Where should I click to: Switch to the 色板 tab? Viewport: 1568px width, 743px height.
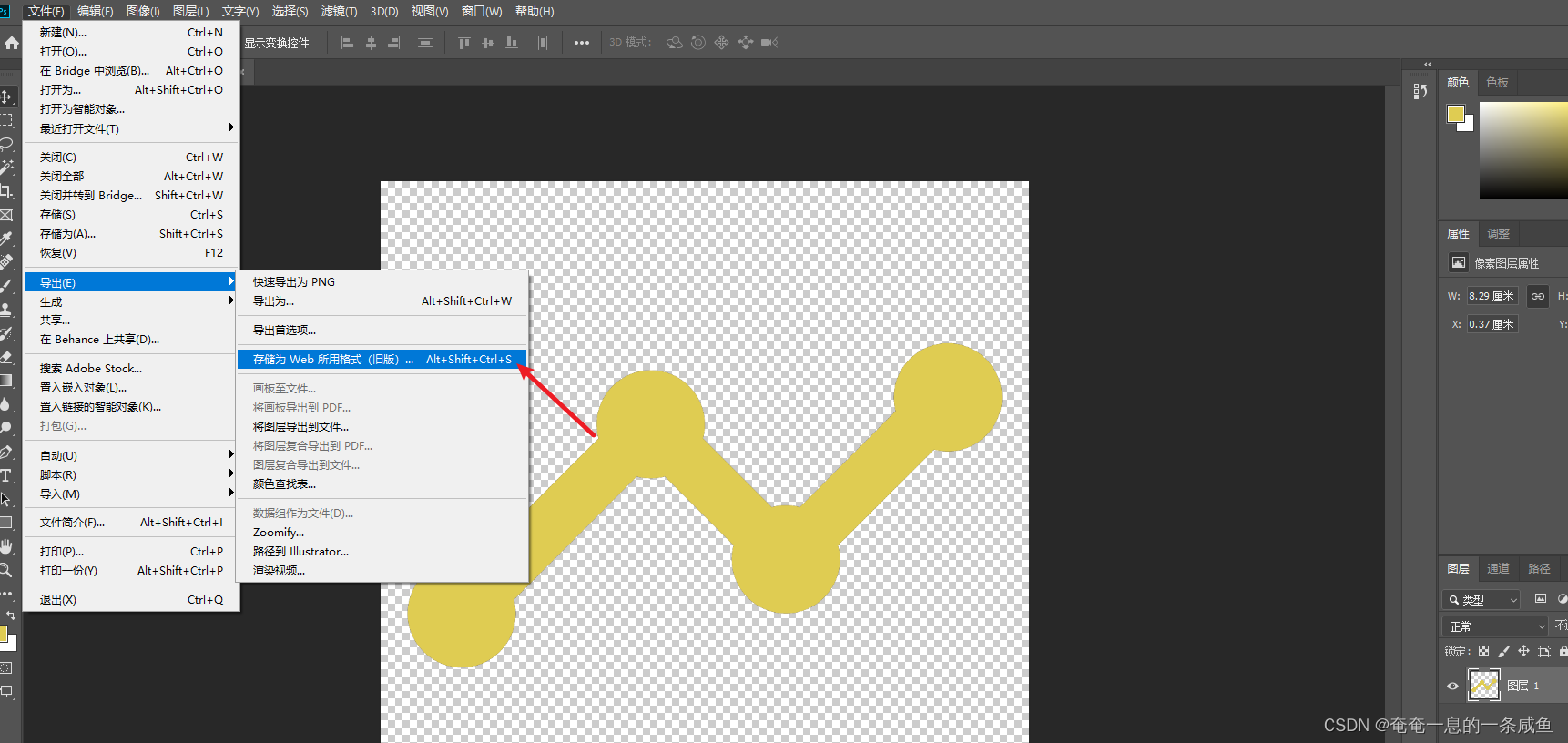pyautogui.click(x=1497, y=82)
